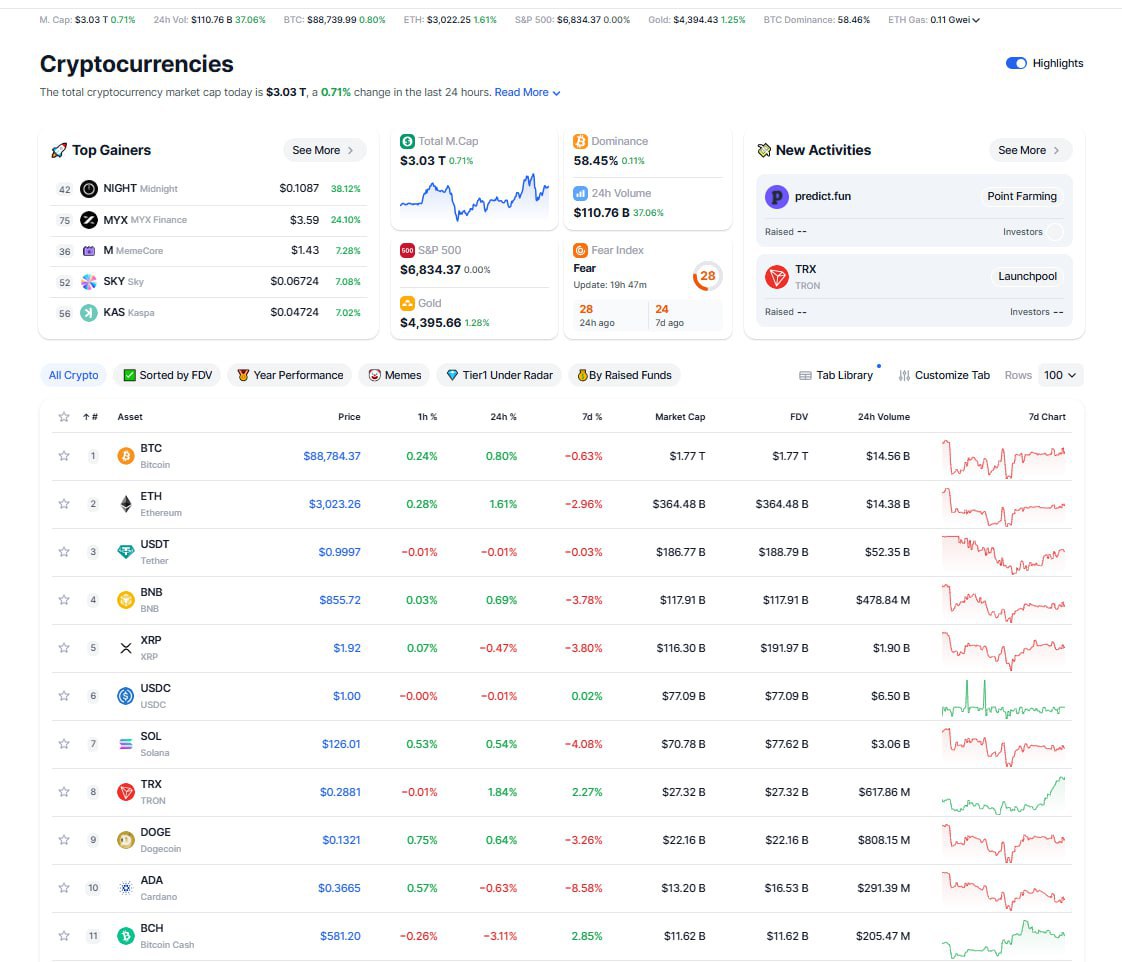
Task: Expand the Read More description
Action: click(x=527, y=92)
